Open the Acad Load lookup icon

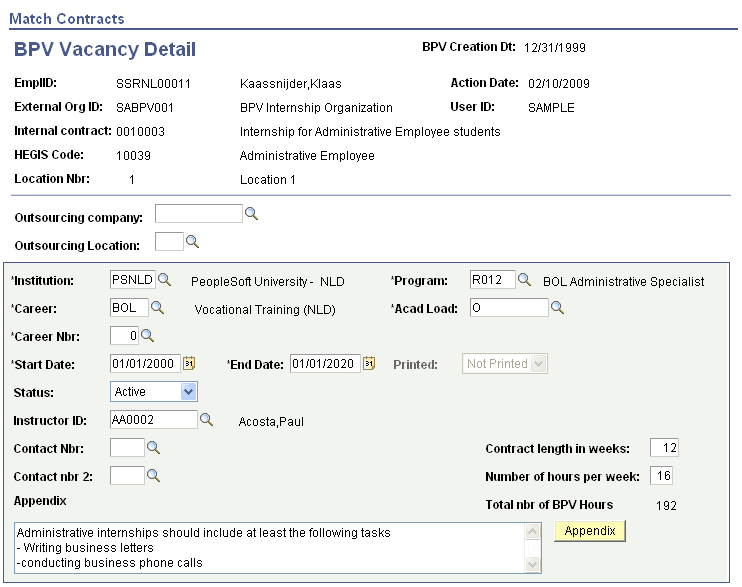(x=557, y=308)
